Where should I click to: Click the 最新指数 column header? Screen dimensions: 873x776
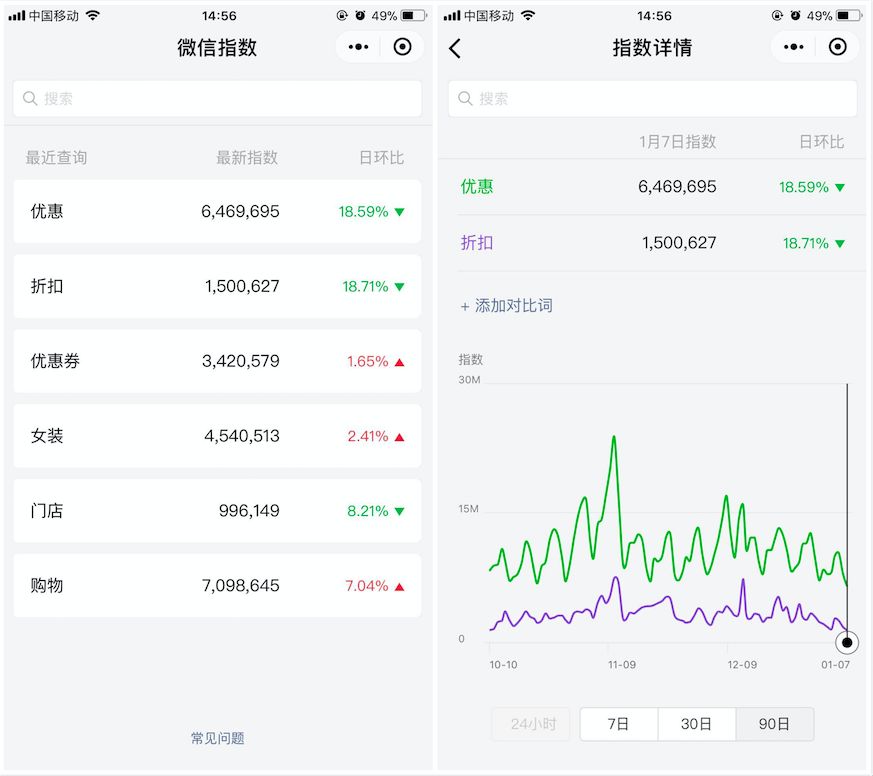click(247, 158)
